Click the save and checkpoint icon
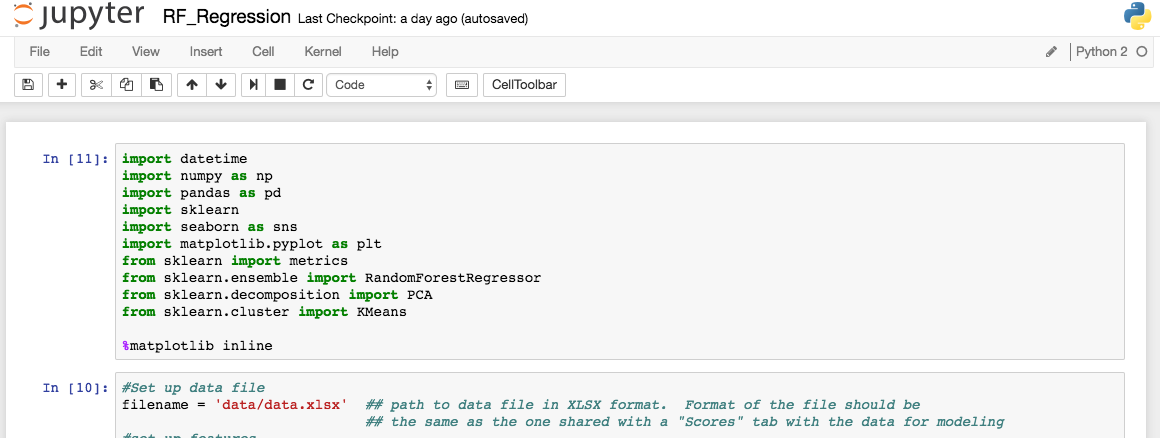Image resolution: width=1160 pixels, height=438 pixels. click(28, 85)
